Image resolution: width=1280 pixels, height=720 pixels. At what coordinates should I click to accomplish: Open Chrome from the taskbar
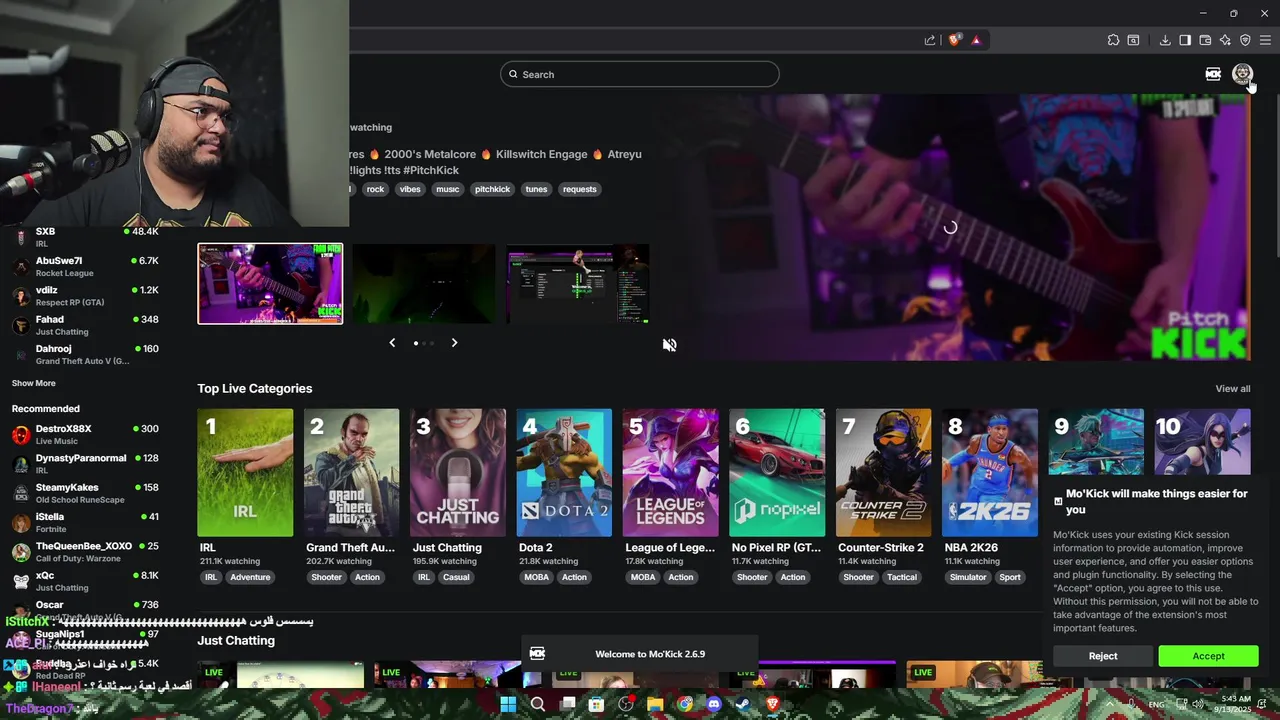(685, 705)
